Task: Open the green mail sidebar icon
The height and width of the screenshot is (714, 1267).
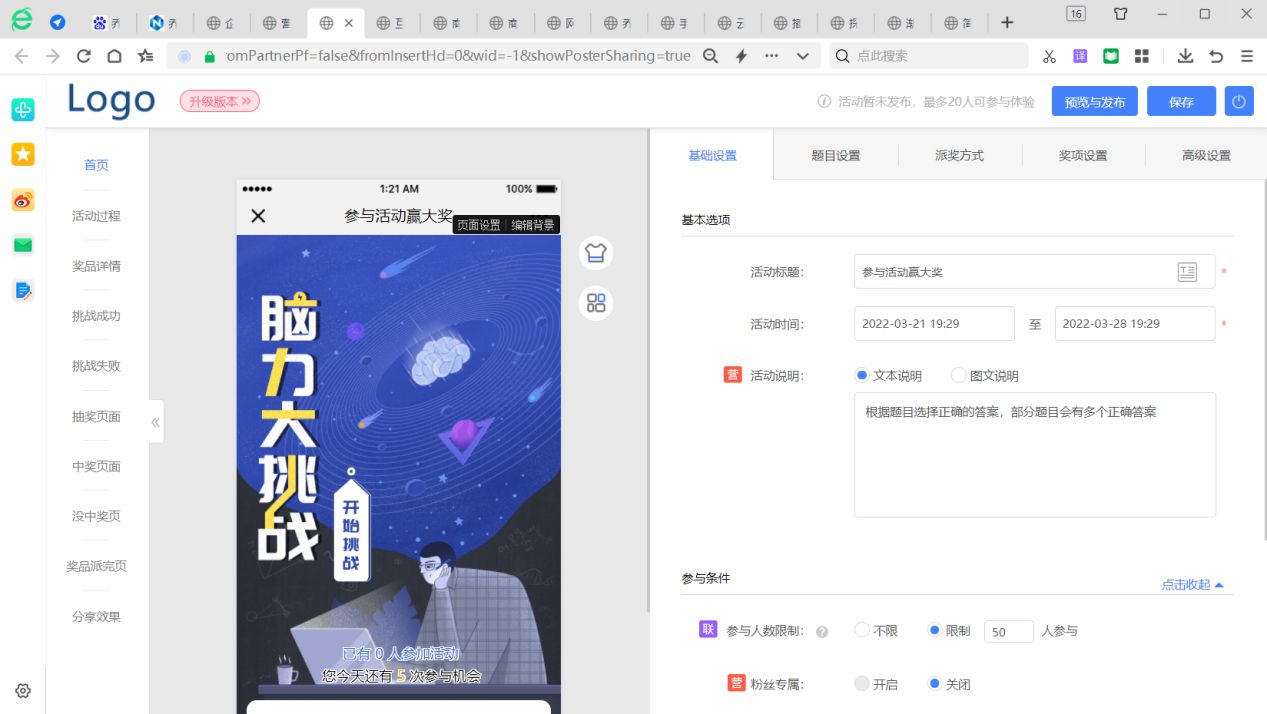Action: click(x=23, y=245)
